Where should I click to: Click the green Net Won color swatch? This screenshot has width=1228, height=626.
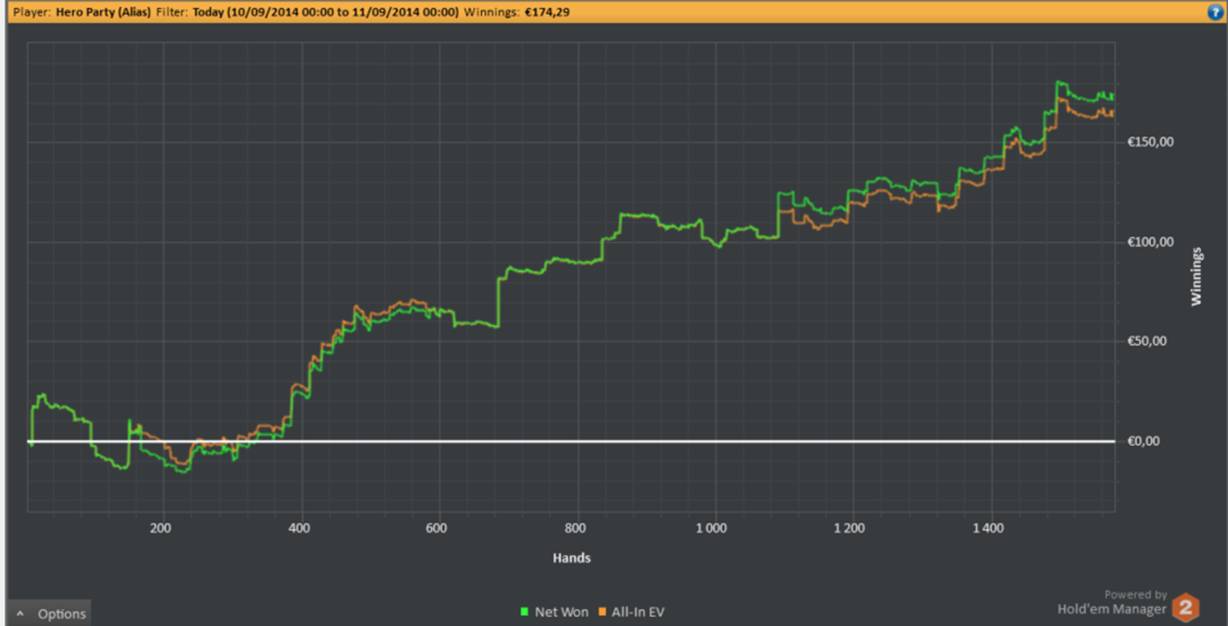click(x=524, y=613)
